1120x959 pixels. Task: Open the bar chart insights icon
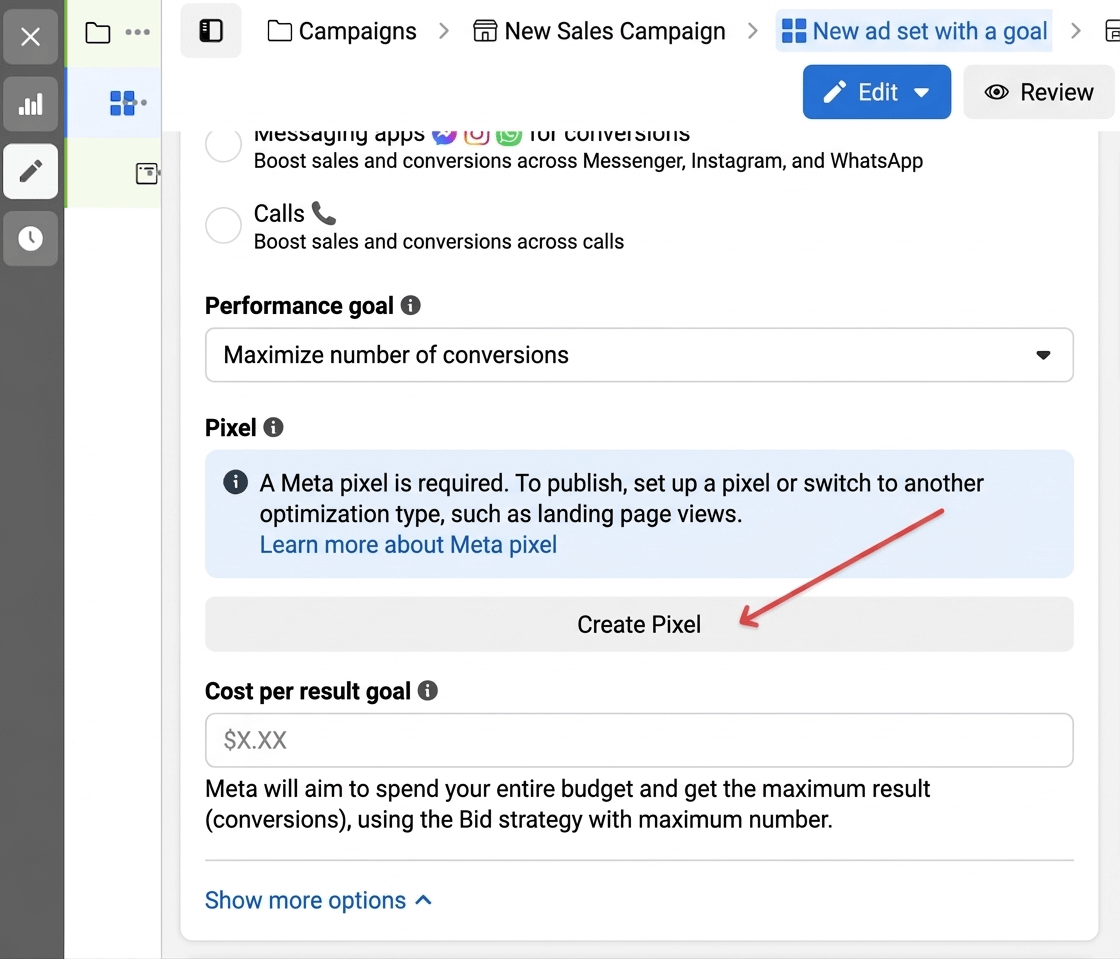click(31, 104)
